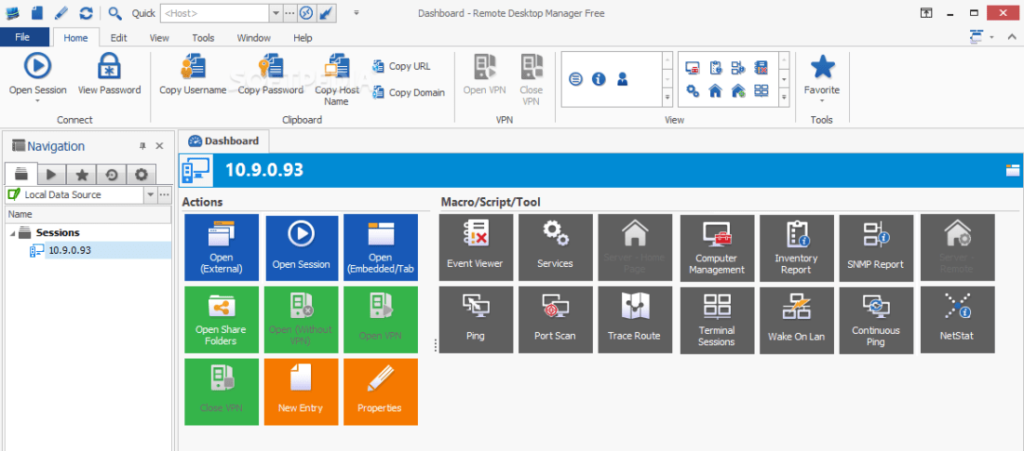The width and height of the screenshot is (1024, 451).
Task: Click the Open Share Folders tile
Action: pyautogui.click(x=221, y=319)
